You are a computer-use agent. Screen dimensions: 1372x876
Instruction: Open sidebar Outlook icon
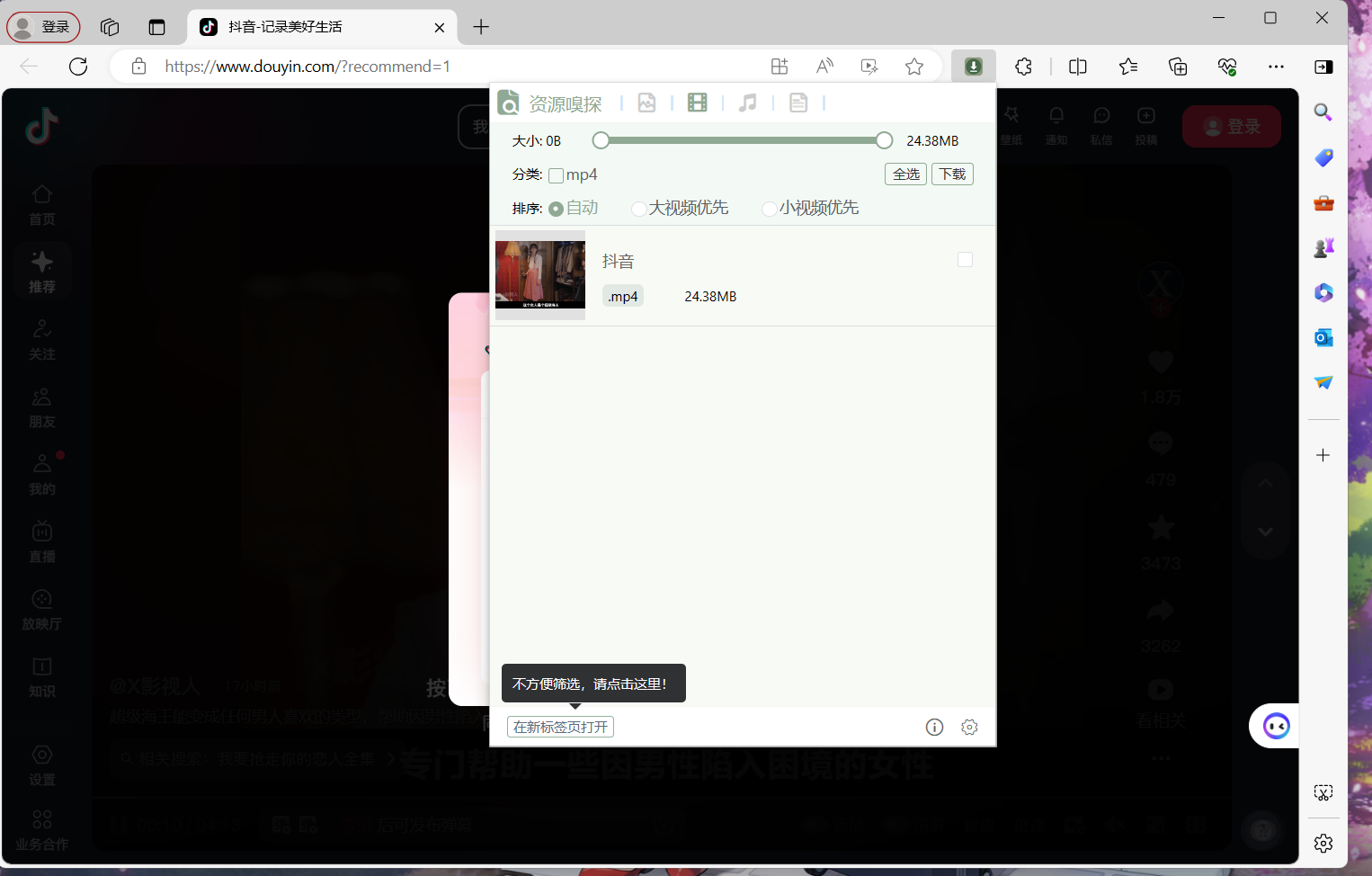(1323, 337)
